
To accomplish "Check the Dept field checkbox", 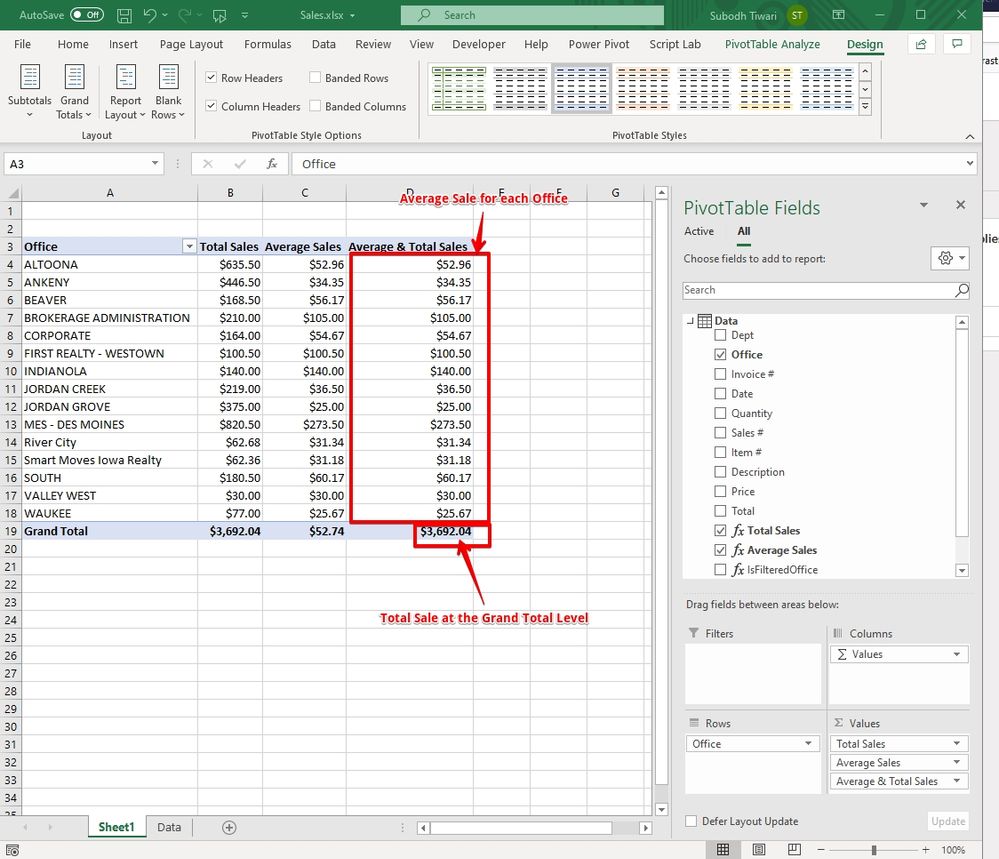I will [720, 335].
